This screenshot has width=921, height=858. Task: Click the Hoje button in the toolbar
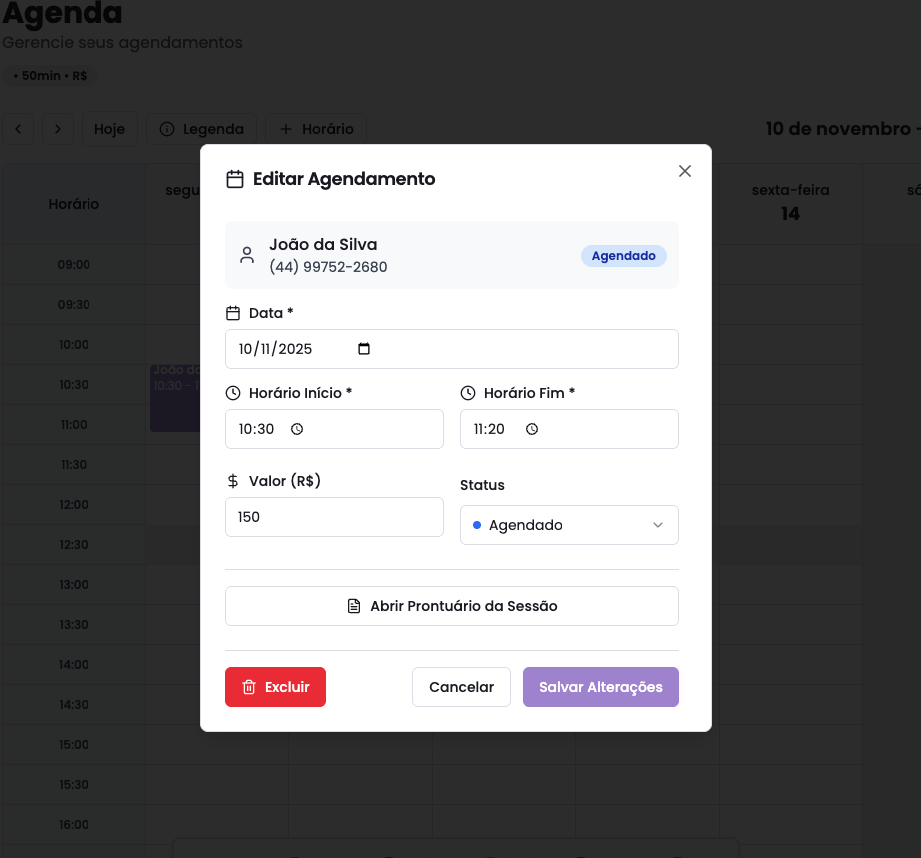tap(110, 129)
